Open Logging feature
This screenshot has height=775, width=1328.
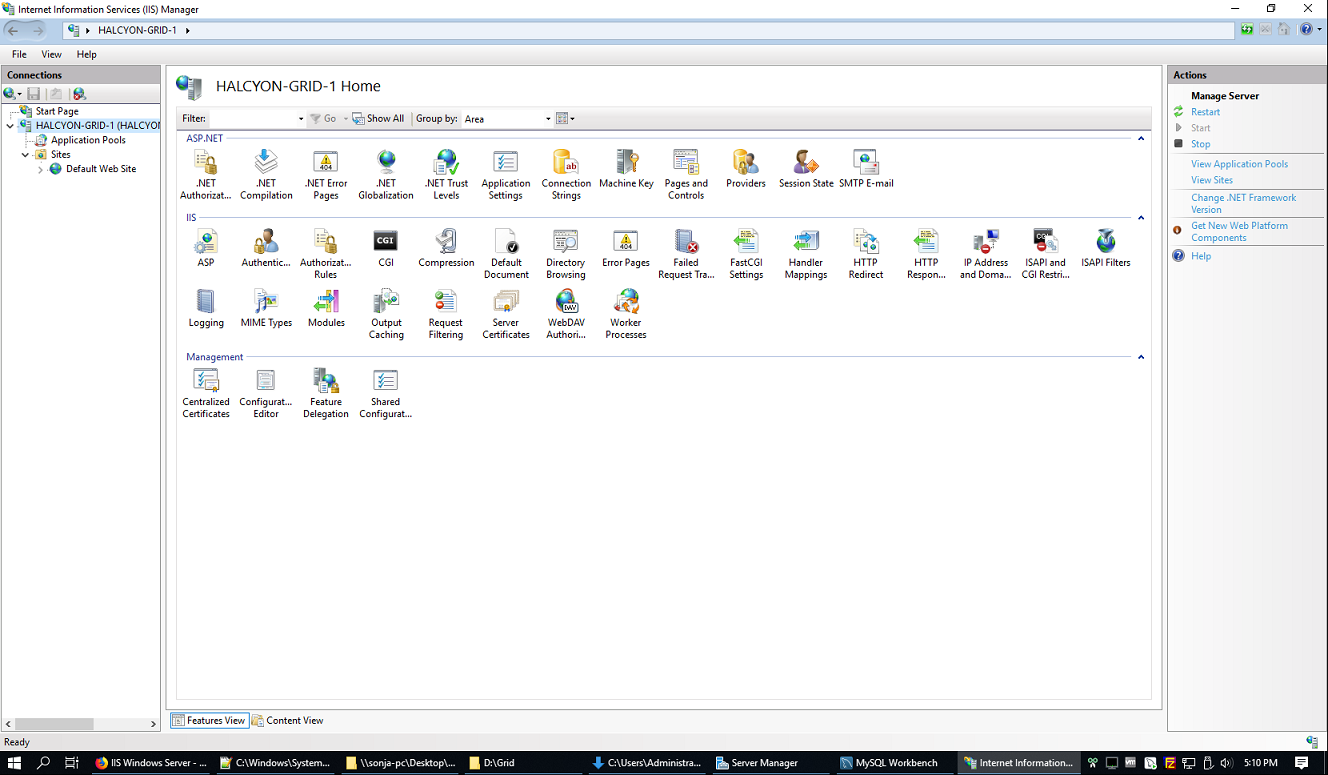(206, 308)
